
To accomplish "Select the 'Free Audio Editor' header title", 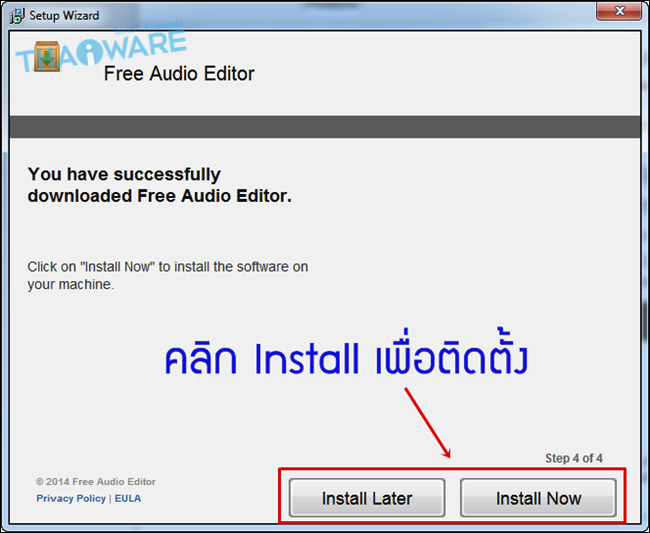I will tap(179, 74).
